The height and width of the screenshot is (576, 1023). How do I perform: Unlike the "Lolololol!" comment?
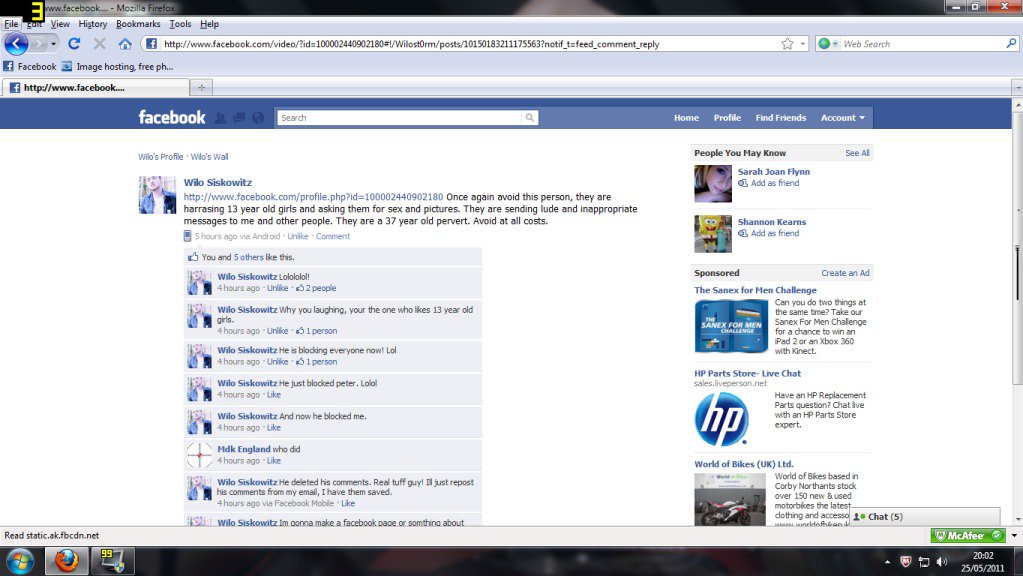[277, 288]
